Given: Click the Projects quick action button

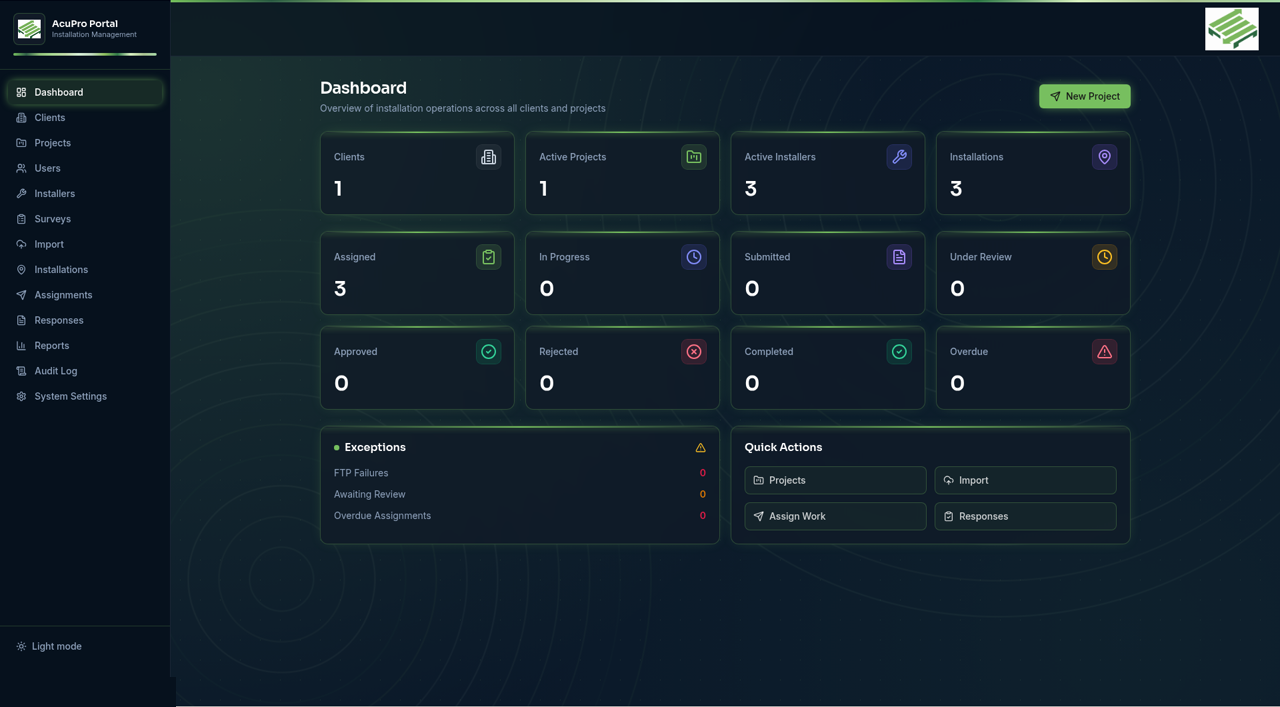Looking at the screenshot, I should [x=835, y=480].
